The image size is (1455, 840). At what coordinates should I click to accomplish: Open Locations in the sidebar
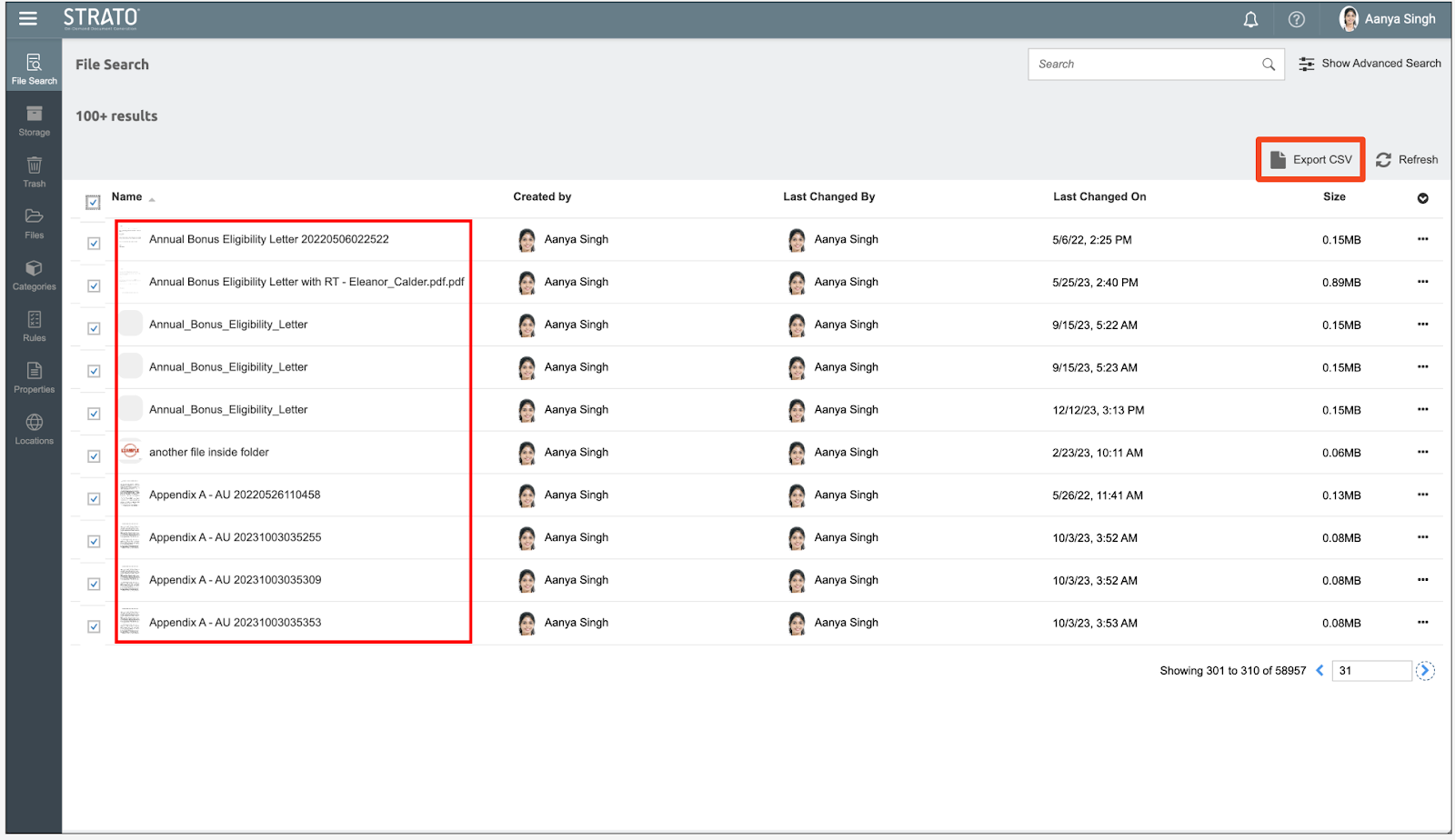[x=35, y=429]
